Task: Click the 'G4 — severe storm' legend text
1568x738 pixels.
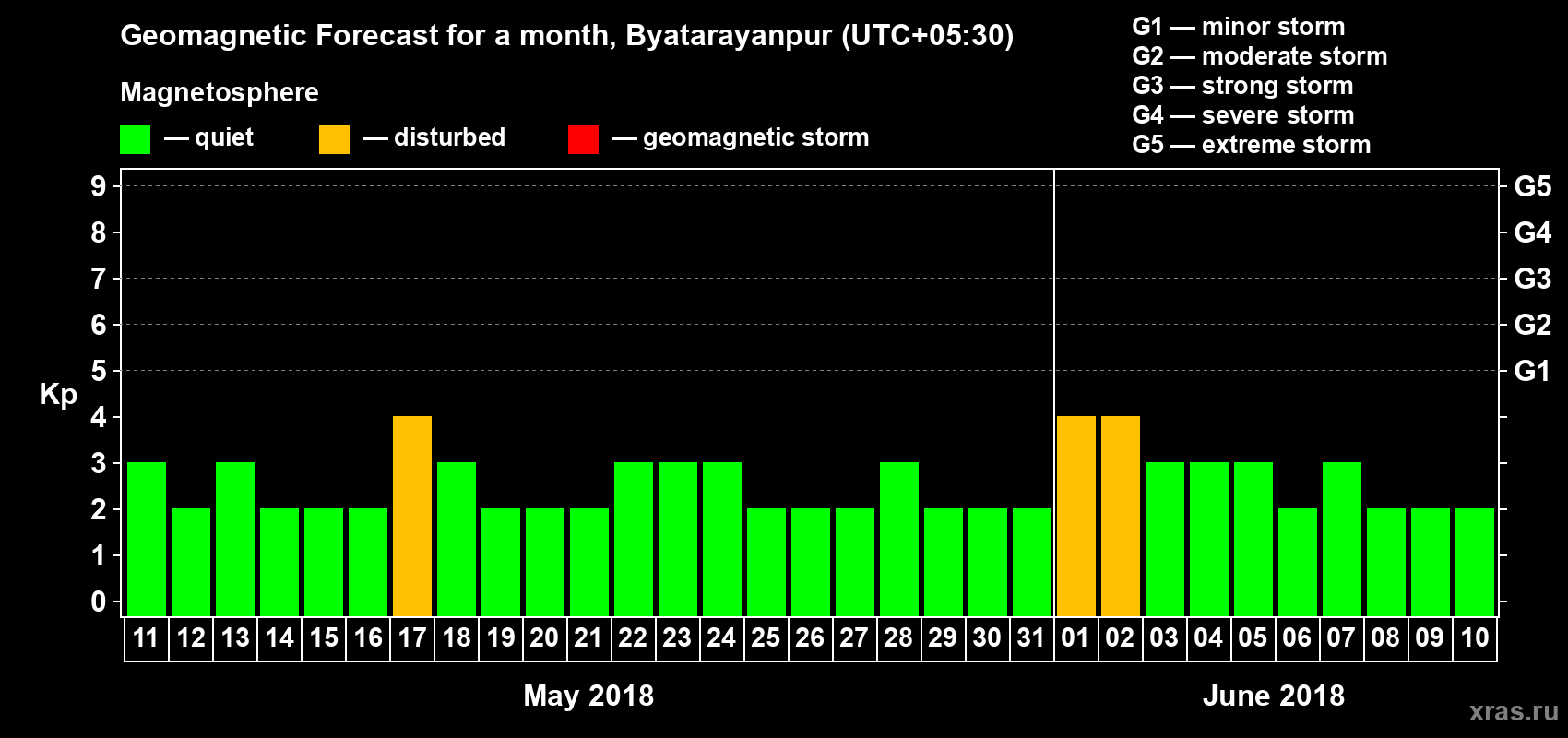Action: click(1243, 115)
